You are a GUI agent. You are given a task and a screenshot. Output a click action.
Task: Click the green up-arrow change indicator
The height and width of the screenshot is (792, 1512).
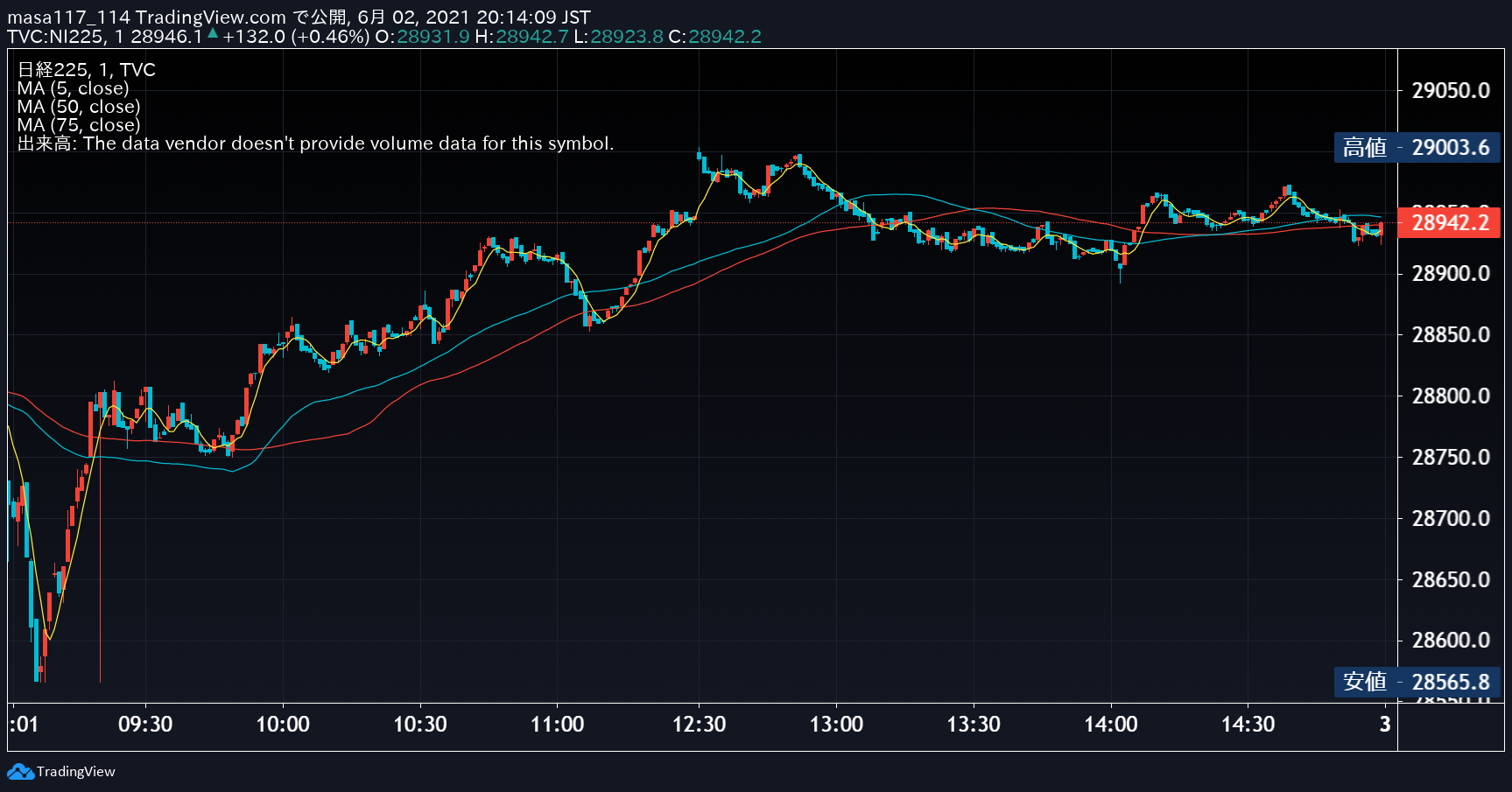pyautogui.click(x=213, y=33)
